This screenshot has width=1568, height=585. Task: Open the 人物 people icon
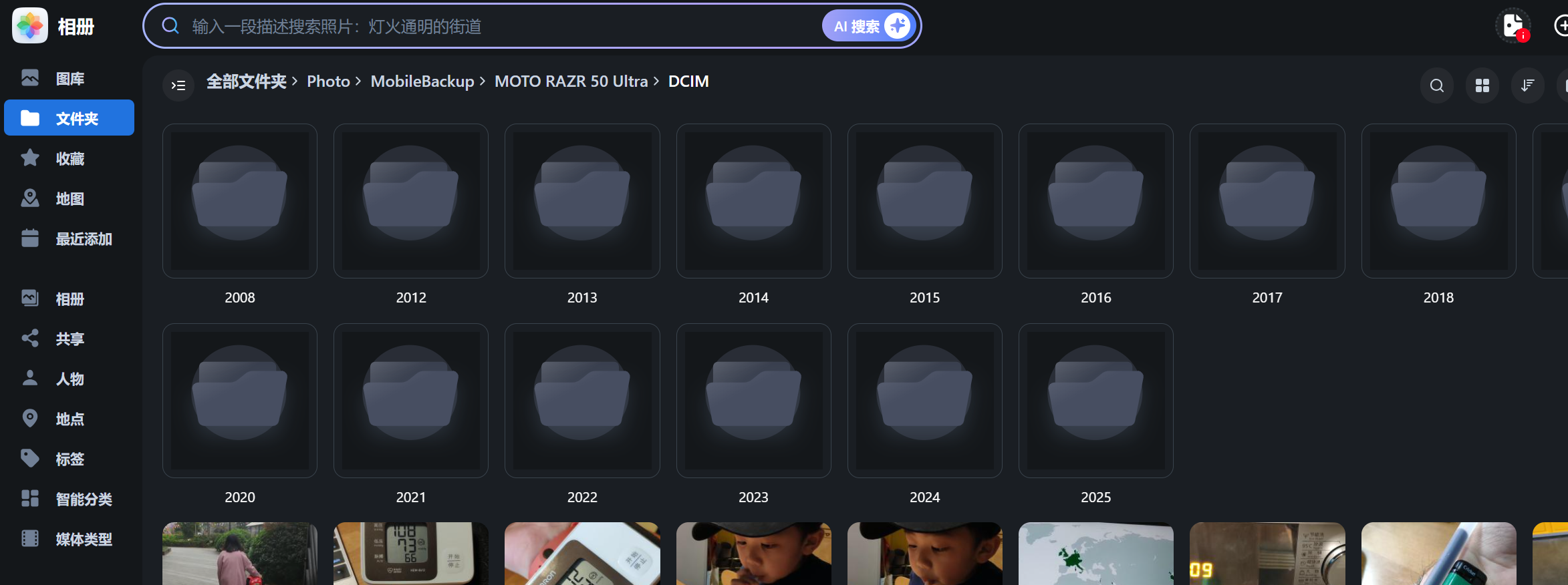point(30,379)
